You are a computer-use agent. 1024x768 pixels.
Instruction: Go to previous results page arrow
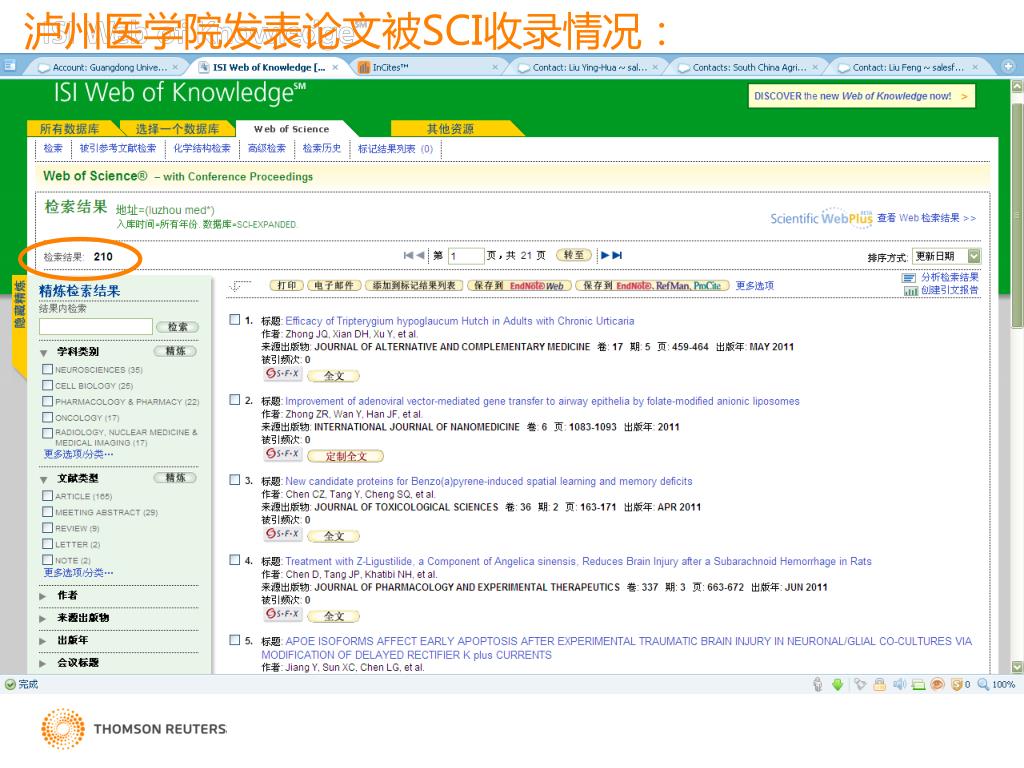421,255
